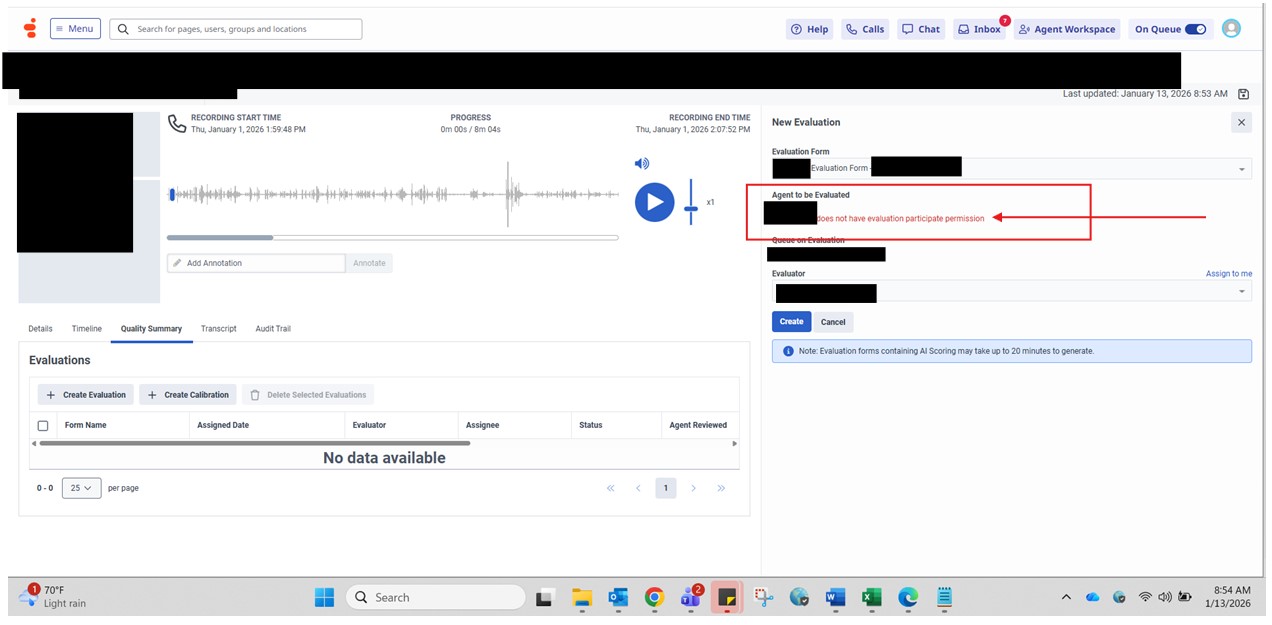Click the save icon beside Last updated
This screenshot has height=625, width=1272.
pyautogui.click(x=1243, y=94)
